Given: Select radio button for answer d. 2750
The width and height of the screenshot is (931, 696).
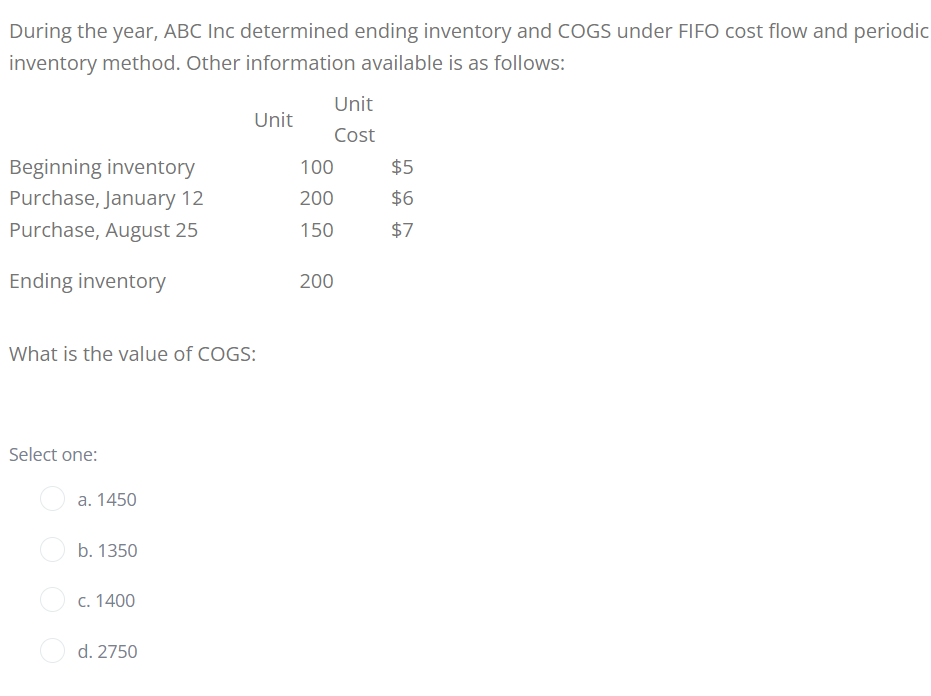Looking at the screenshot, I should pos(51,650).
